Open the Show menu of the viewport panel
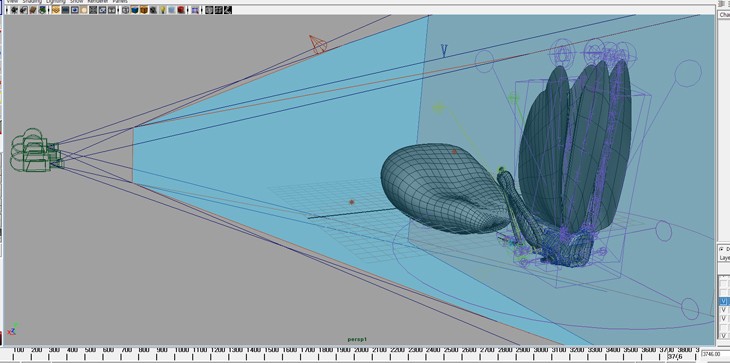The height and width of the screenshot is (363, 730). 76,1
